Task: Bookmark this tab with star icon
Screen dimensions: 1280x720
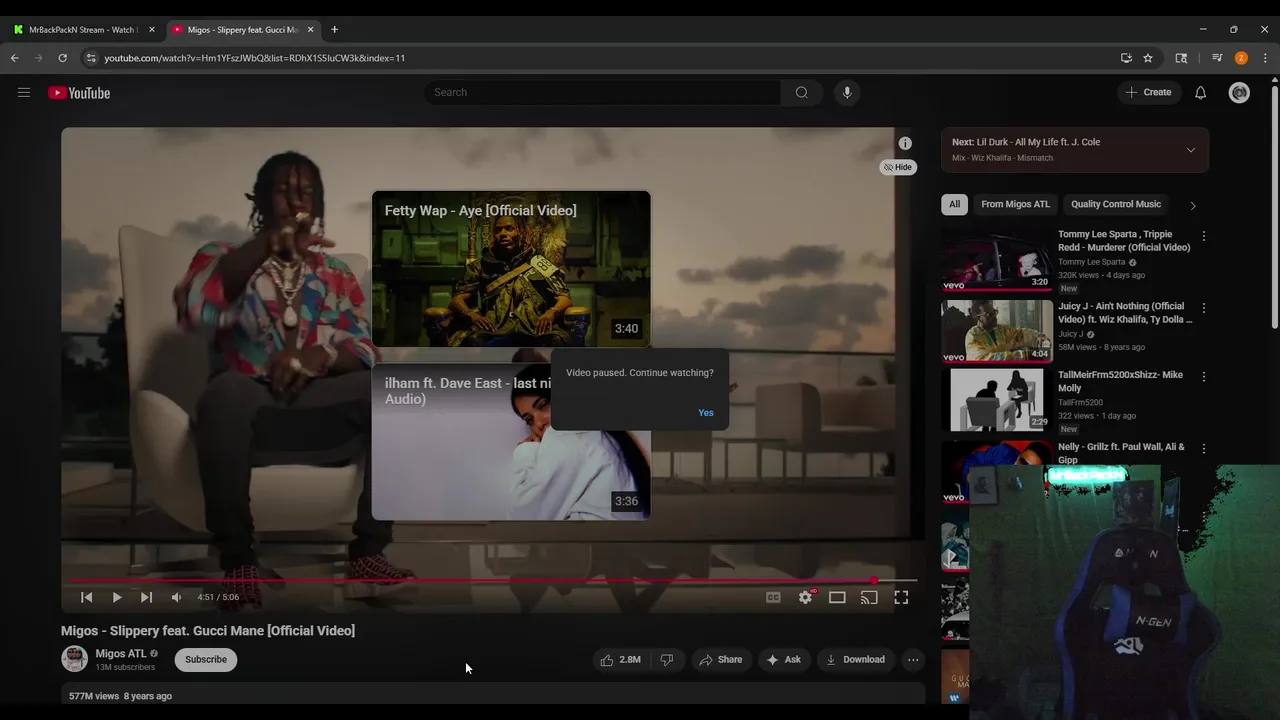Action: tap(1148, 58)
